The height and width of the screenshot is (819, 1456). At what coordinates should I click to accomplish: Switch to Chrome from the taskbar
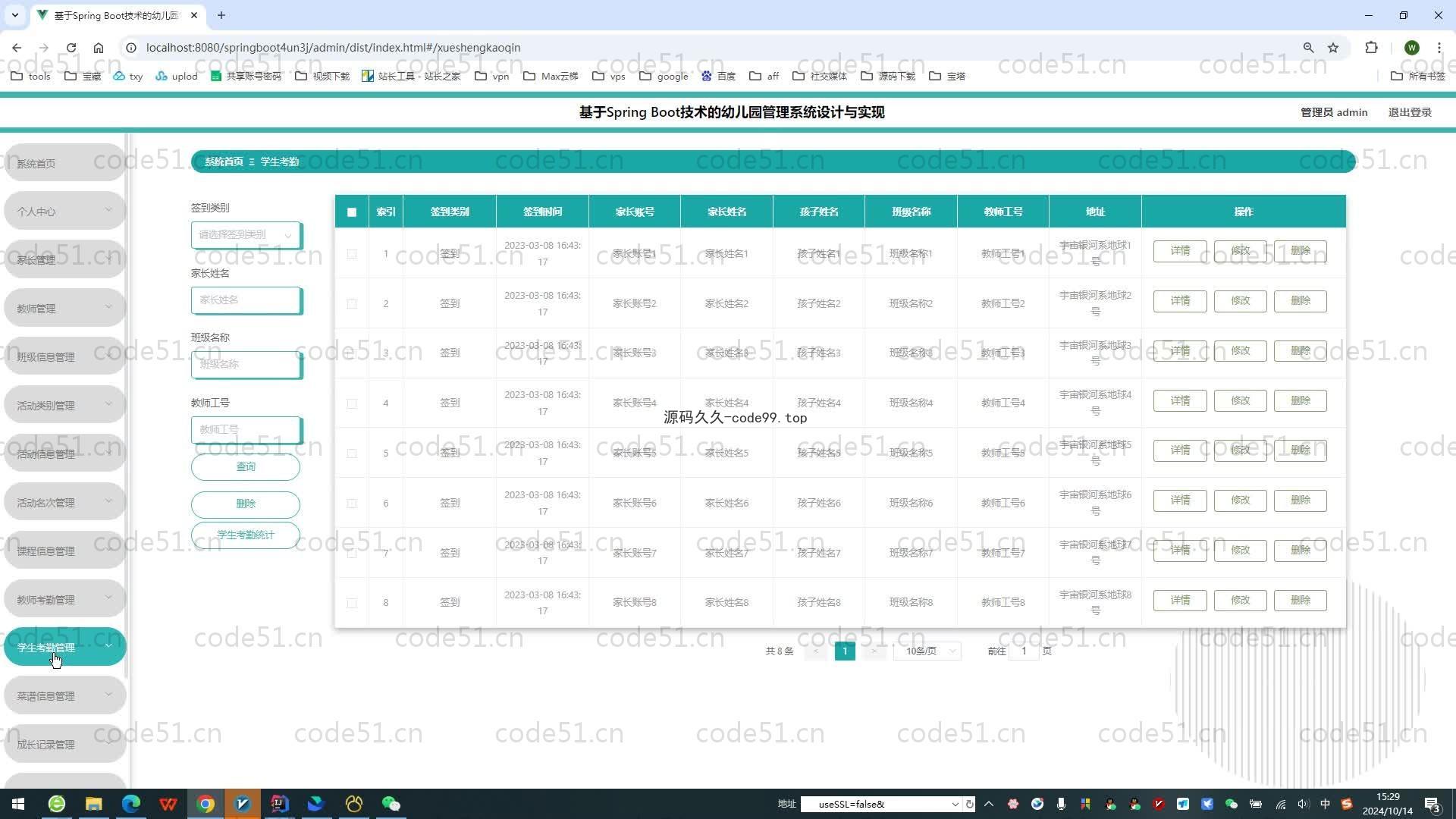(x=206, y=804)
